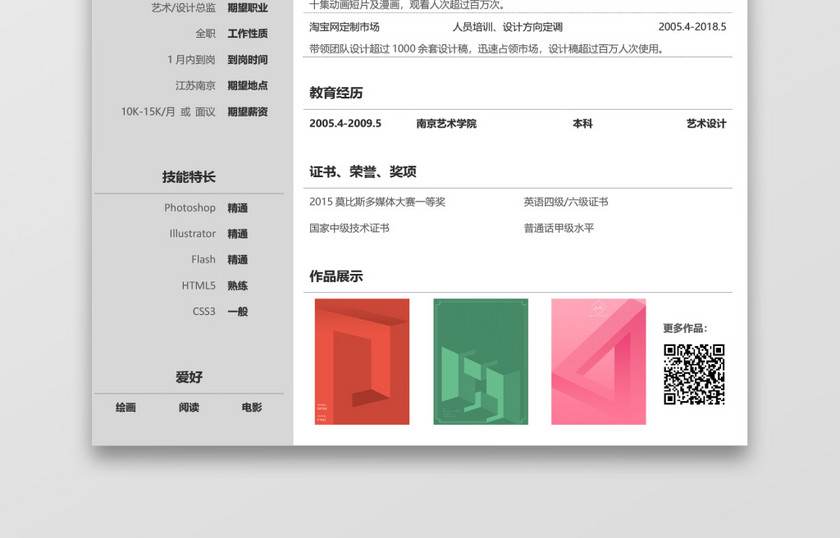Click the 证书、荣誉、奖项 heading
The height and width of the screenshot is (538, 840).
[x=363, y=171]
